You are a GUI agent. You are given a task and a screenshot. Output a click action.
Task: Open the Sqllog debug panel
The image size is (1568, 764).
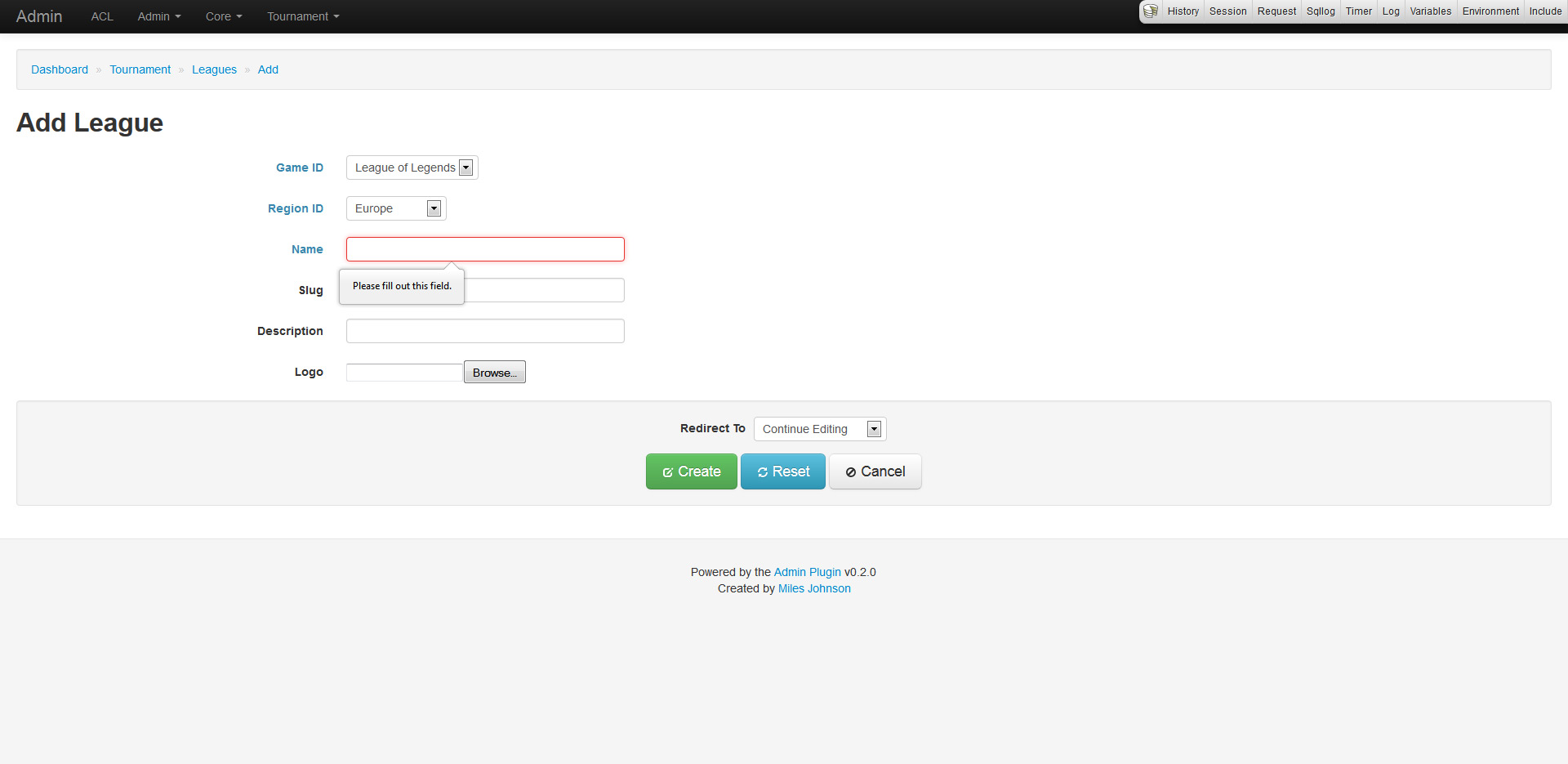1320,11
